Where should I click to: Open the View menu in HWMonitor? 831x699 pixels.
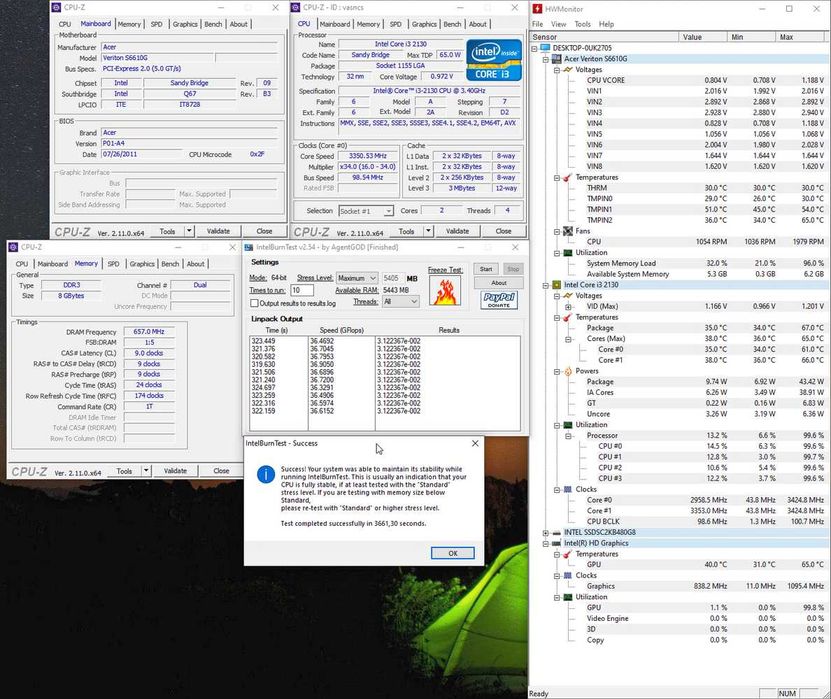[x=559, y=24]
